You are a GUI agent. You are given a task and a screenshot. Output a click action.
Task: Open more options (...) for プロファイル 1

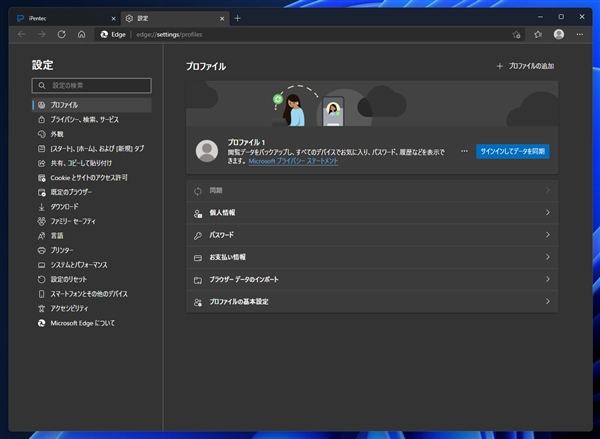coord(464,151)
